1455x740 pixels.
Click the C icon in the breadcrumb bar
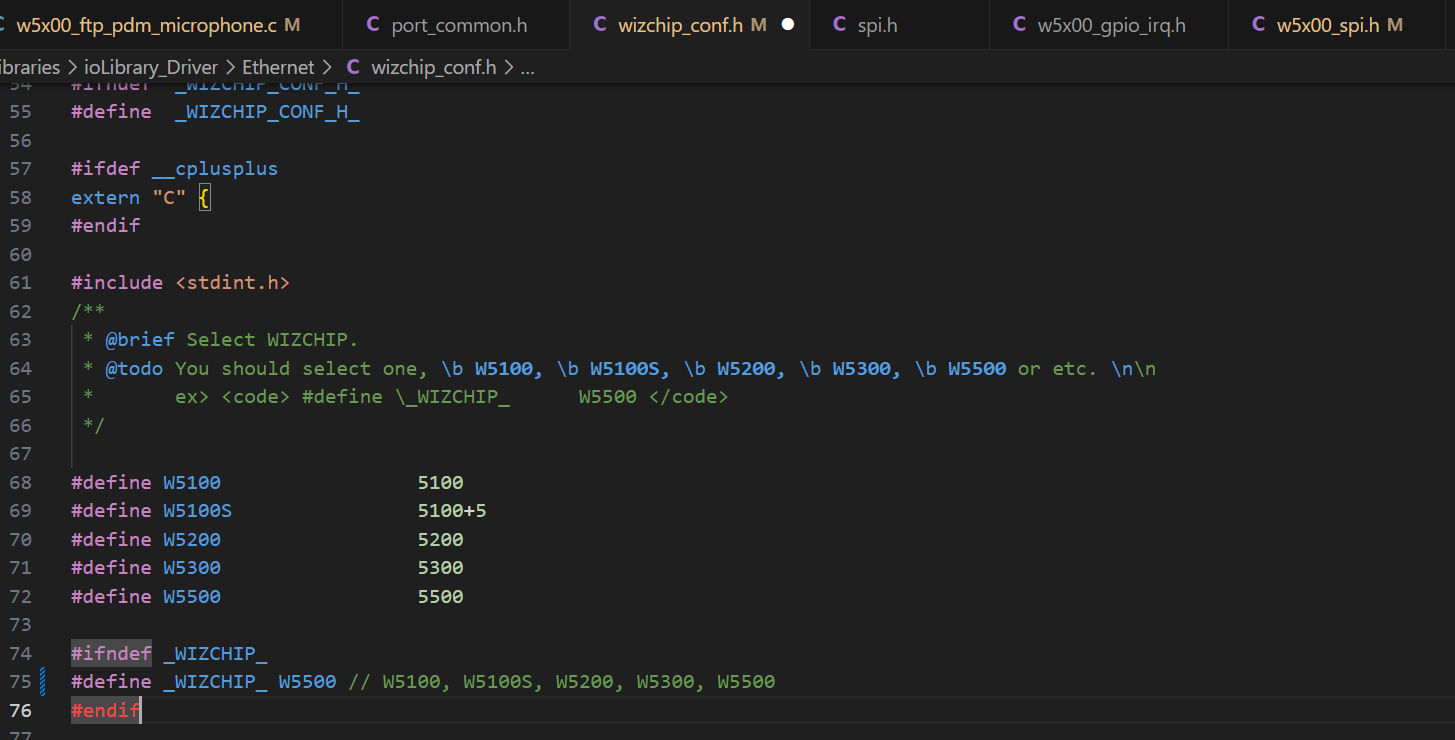tap(353, 67)
